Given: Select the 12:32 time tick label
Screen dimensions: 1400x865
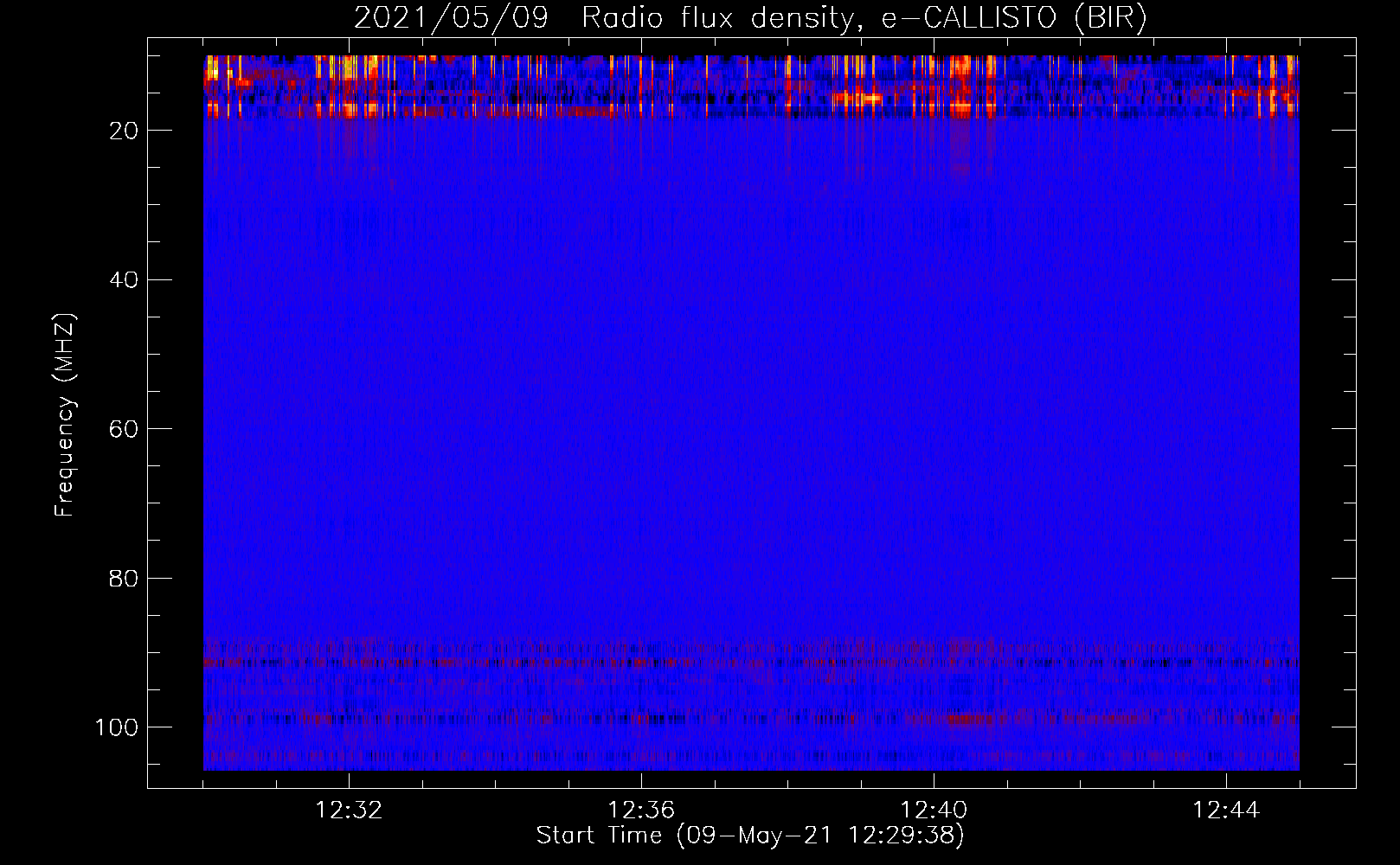Looking at the screenshot, I should point(349,811).
